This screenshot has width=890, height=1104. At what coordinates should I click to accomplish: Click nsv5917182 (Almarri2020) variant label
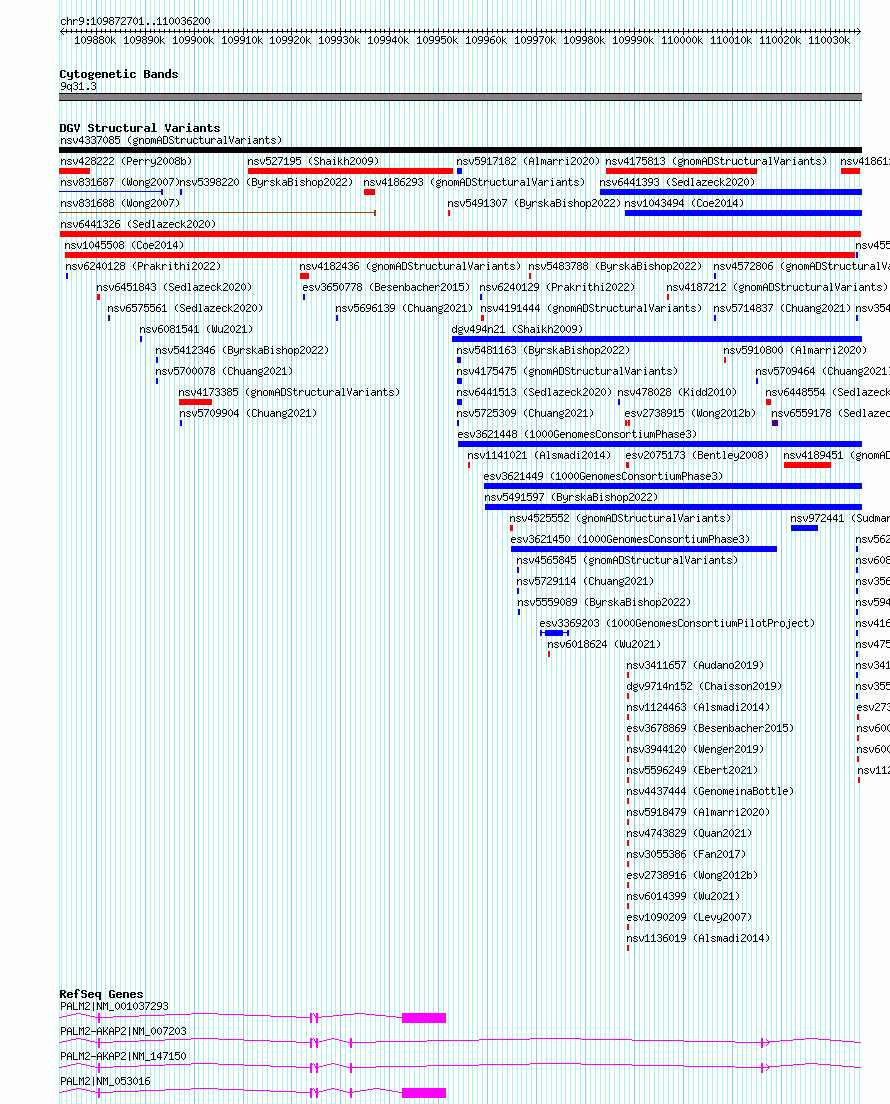[x=528, y=162]
